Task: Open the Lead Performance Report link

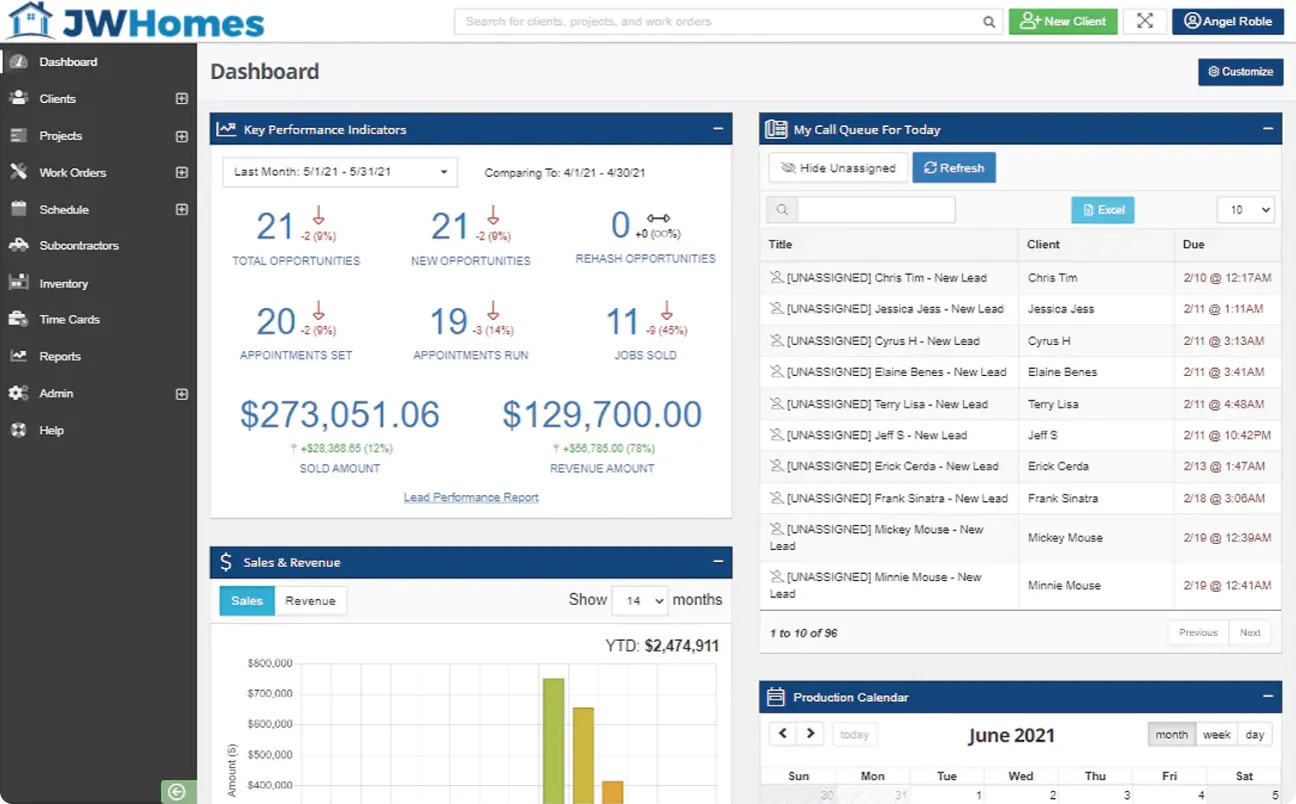Action: [470, 497]
